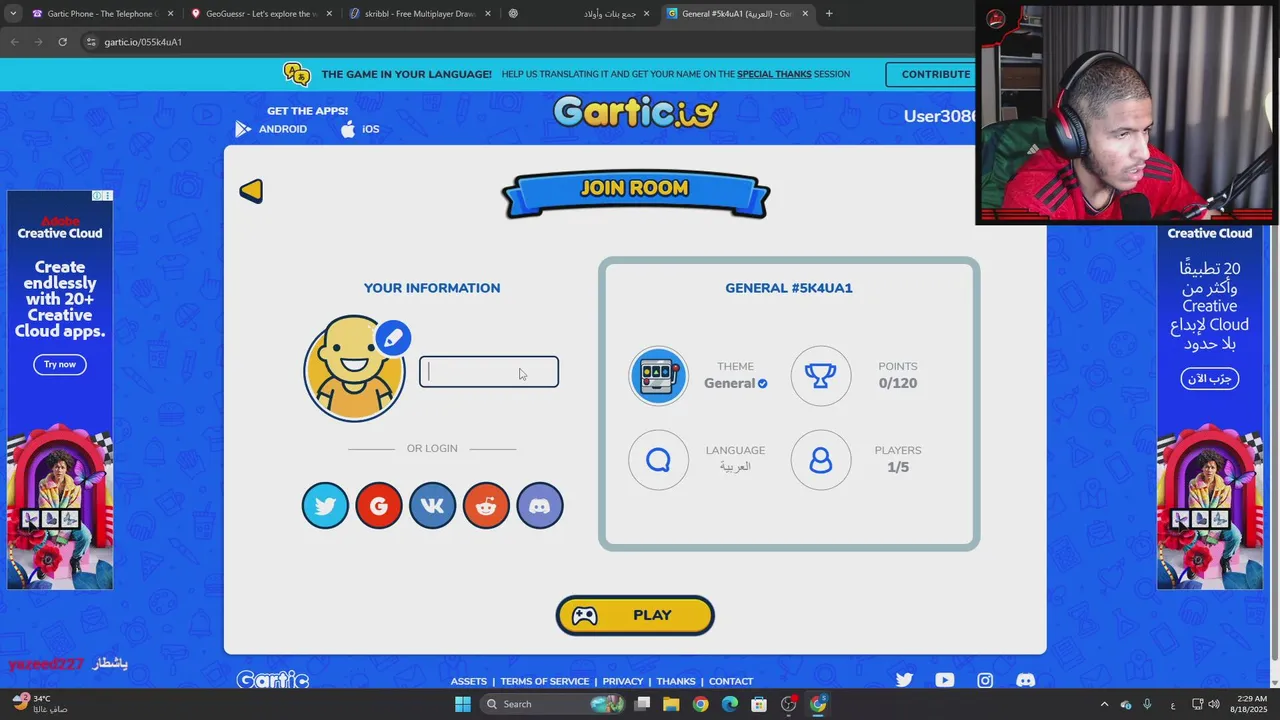Viewport: 1280px width, 720px height.
Task: Open weather widget showing 34°C
Action: pyautogui.click(x=40, y=703)
